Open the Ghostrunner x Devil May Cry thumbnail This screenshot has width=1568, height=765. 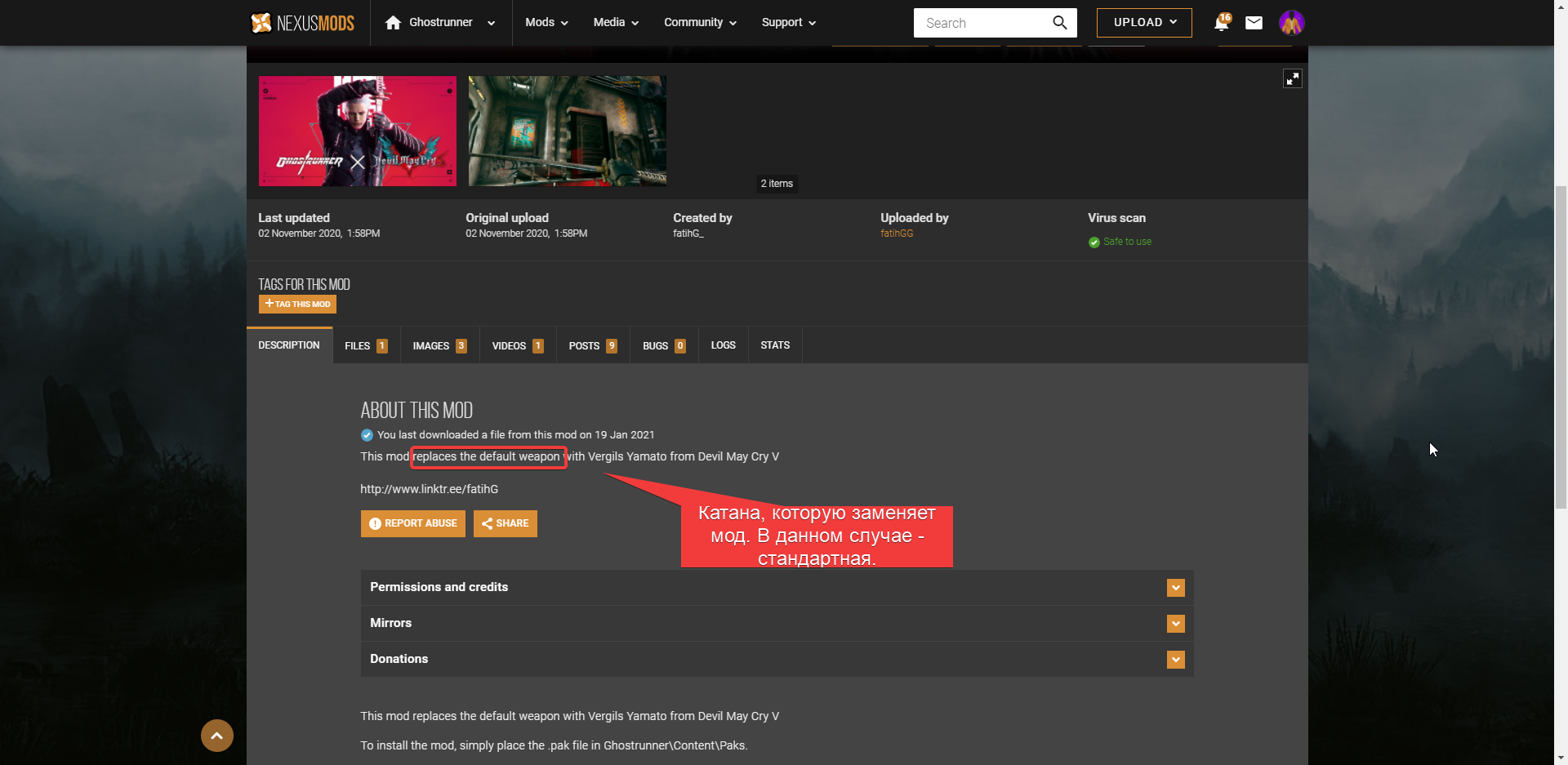(x=358, y=131)
